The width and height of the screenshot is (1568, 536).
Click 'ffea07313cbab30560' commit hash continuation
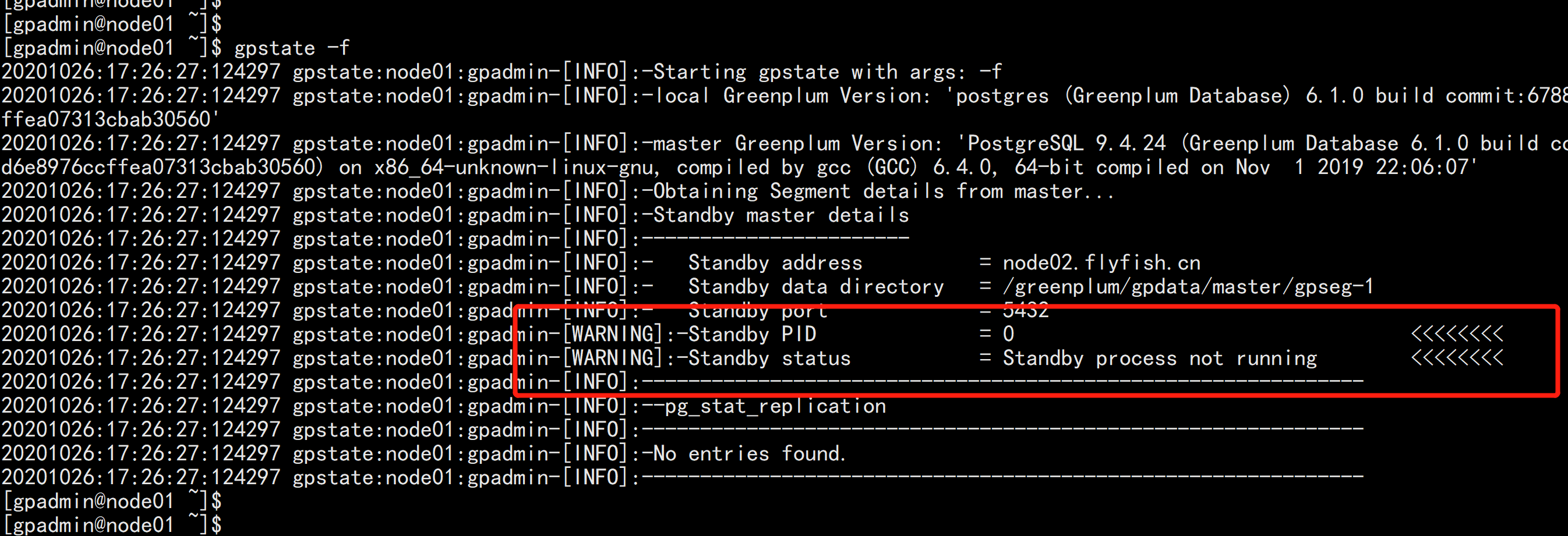pos(106,119)
